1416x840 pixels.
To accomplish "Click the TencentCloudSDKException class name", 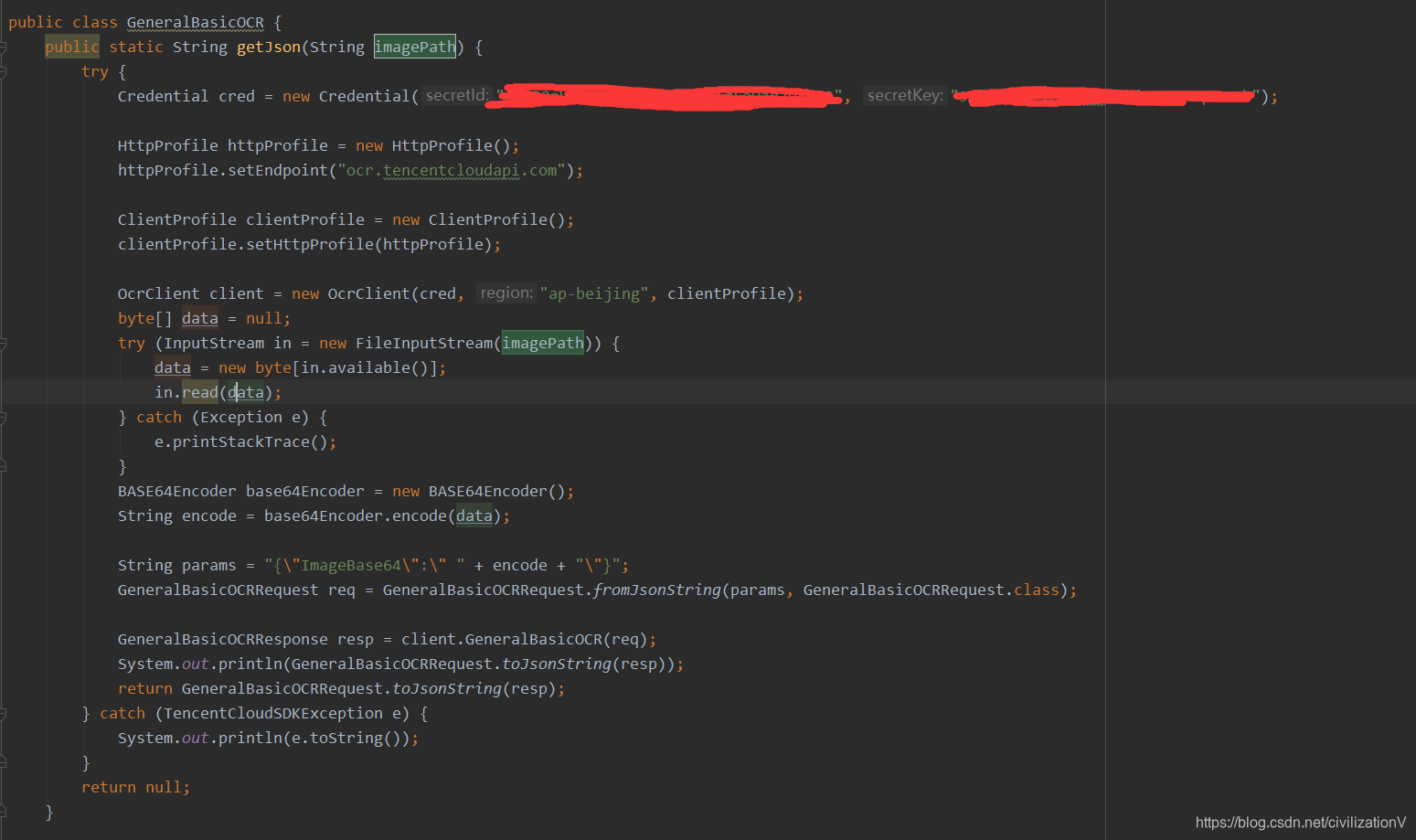I will [x=273, y=714].
